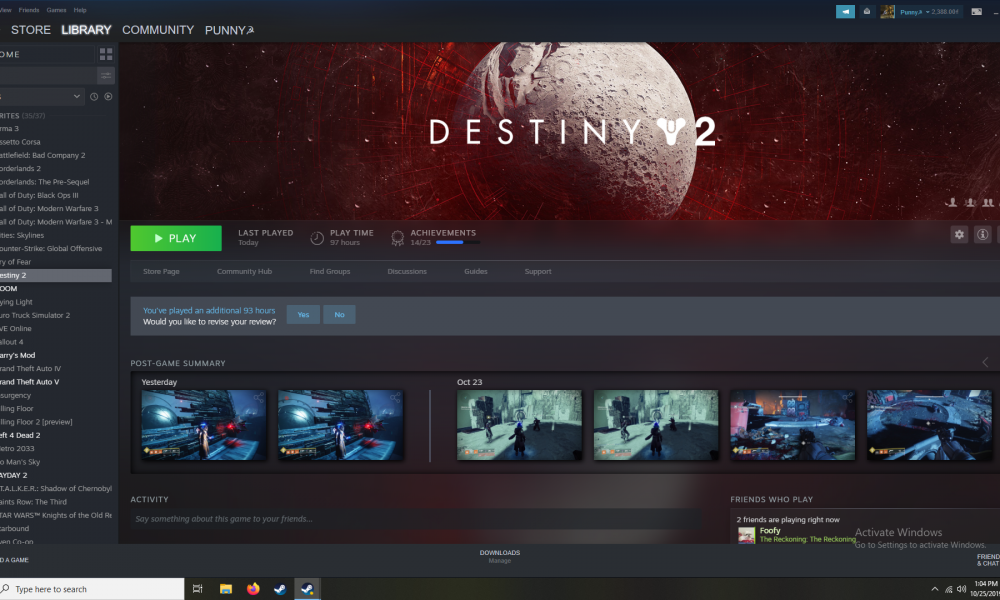The image size is (1000, 600).
Task: Open Destiny 2 game settings gear
Action: click(x=959, y=235)
